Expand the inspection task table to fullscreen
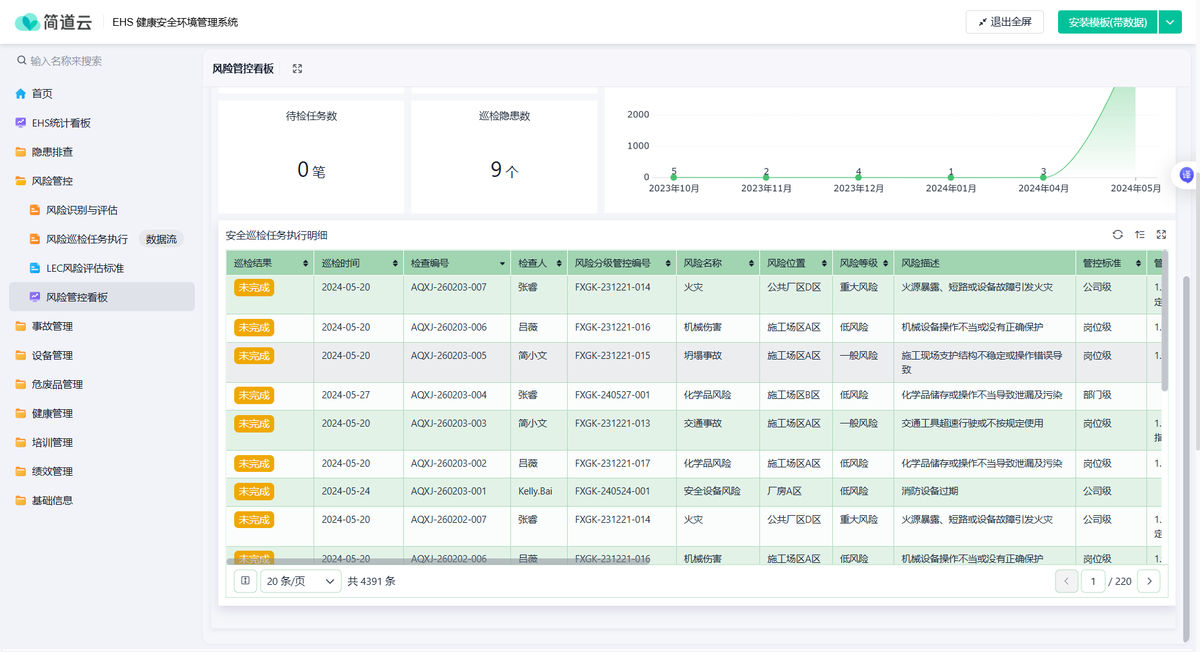Screen dimensions: 1200x652 pos(1161,235)
